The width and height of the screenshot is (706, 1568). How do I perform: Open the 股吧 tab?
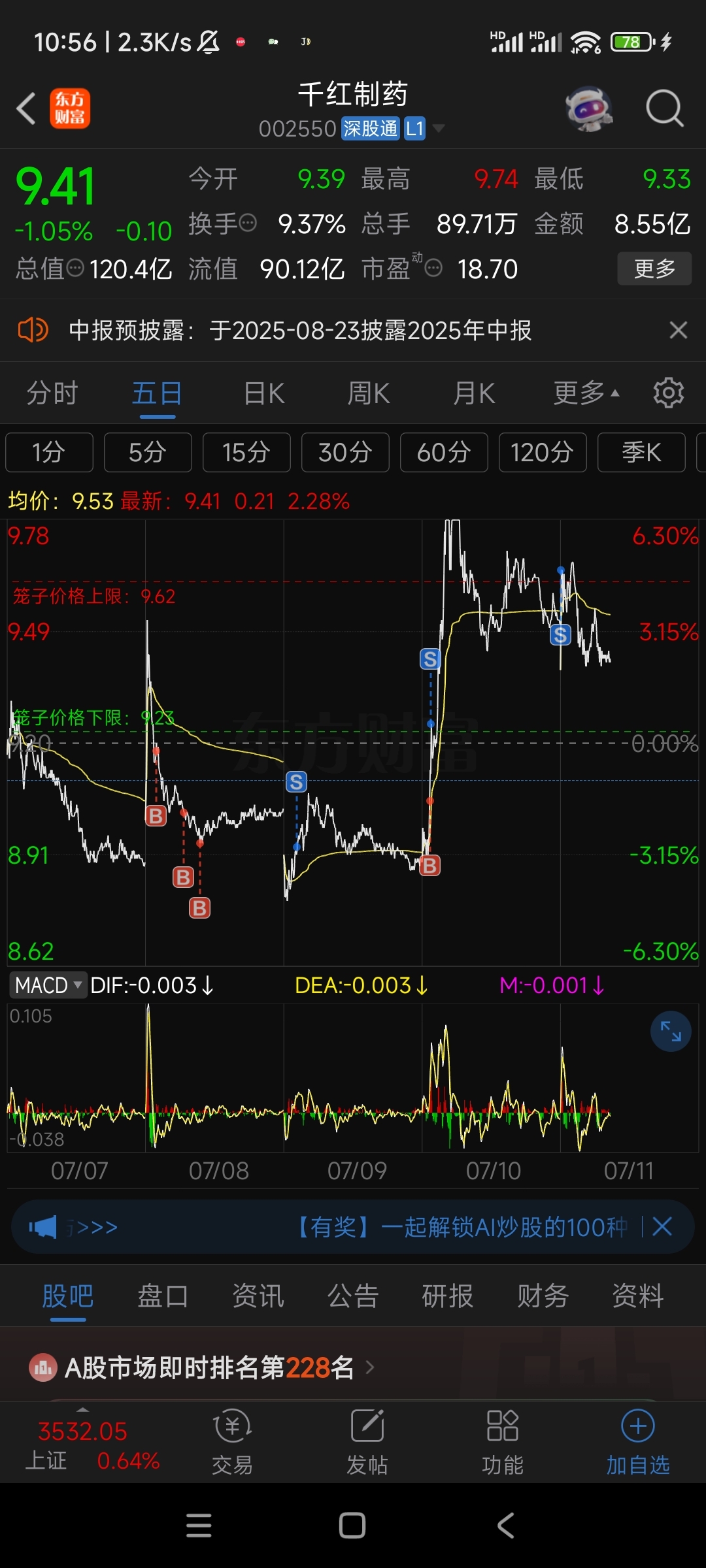coord(68,1296)
